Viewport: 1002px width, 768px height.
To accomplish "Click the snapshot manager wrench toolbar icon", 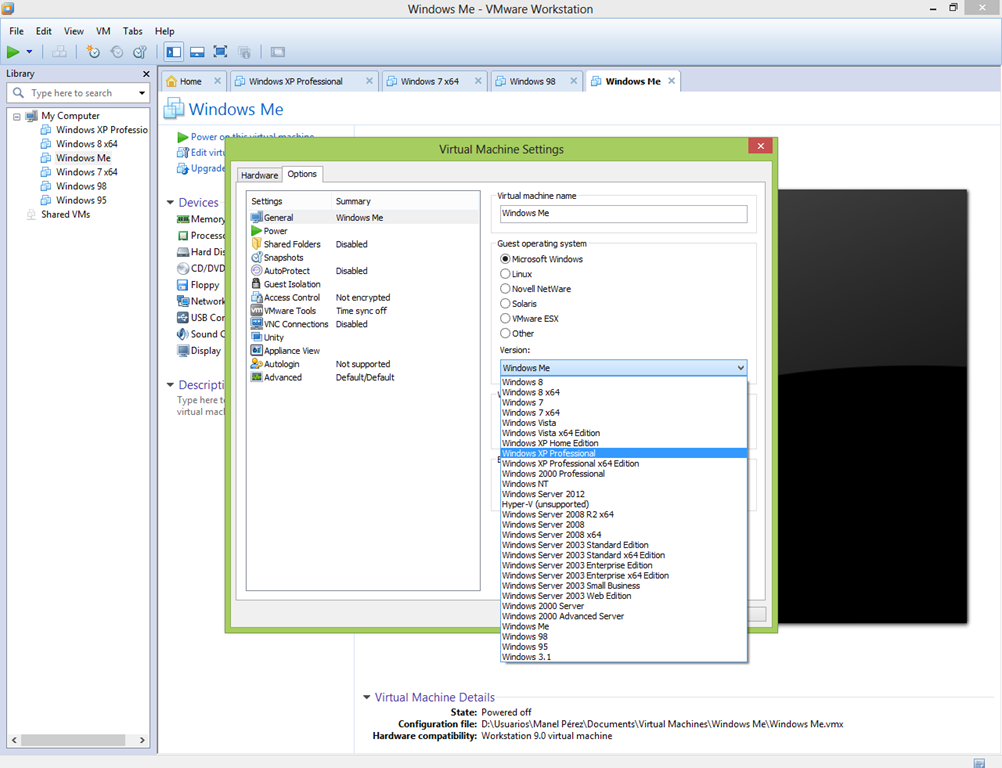I will (x=140, y=52).
